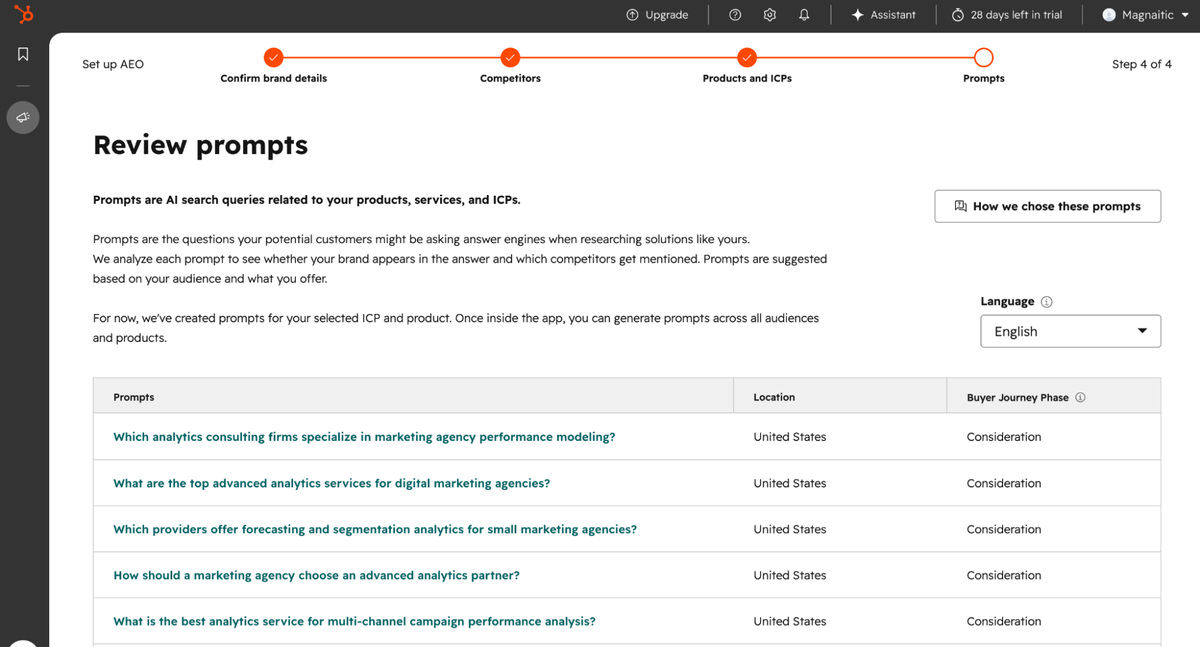
Task: Click Consideration in the forecasting and segmentation row
Action: (x=1004, y=529)
